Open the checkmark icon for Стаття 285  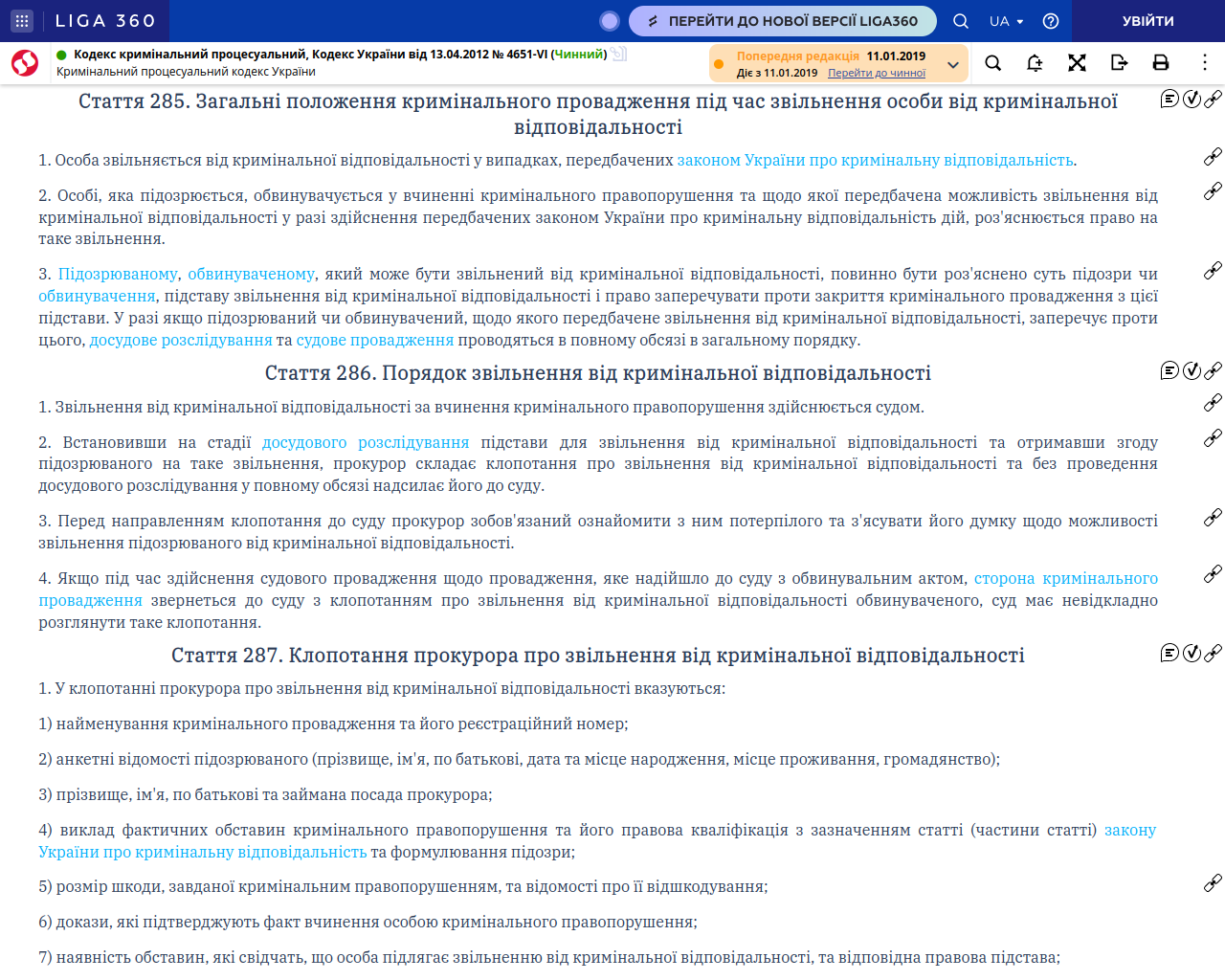point(1192,99)
